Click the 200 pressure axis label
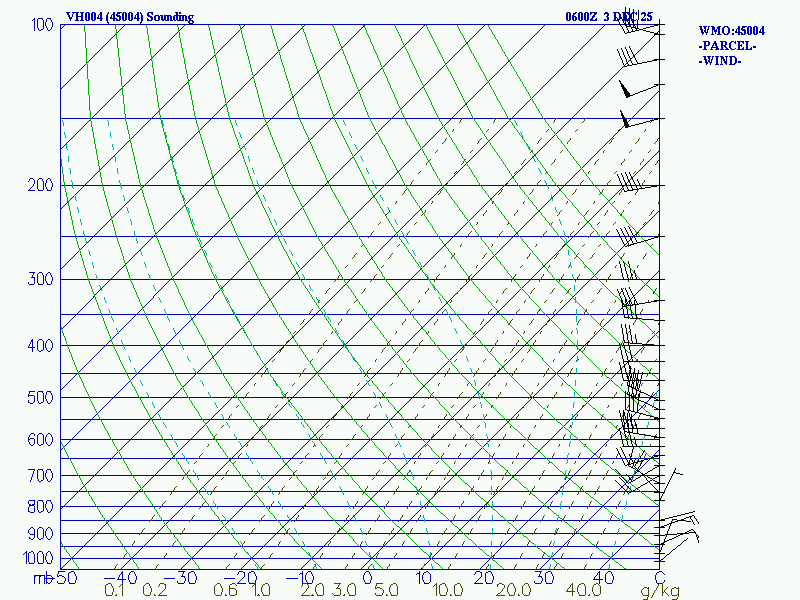 [40, 185]
